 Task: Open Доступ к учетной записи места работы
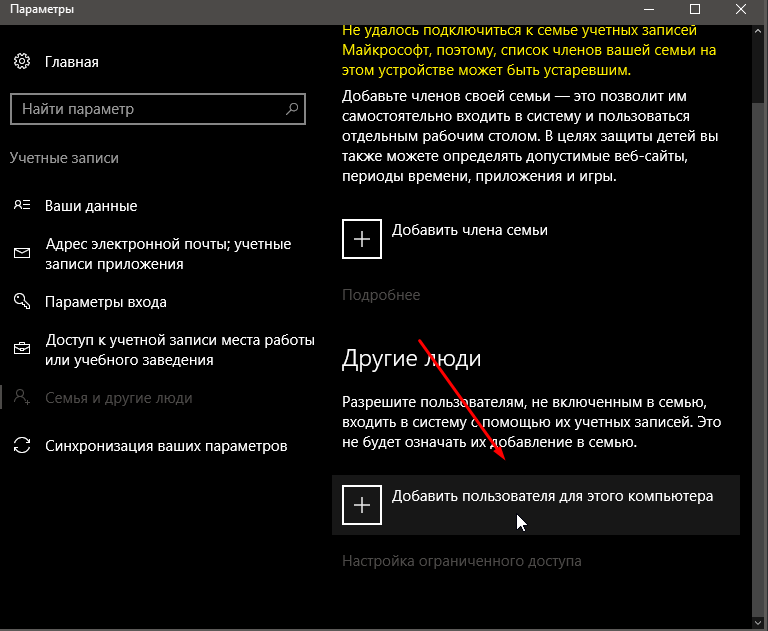[180, 350]
